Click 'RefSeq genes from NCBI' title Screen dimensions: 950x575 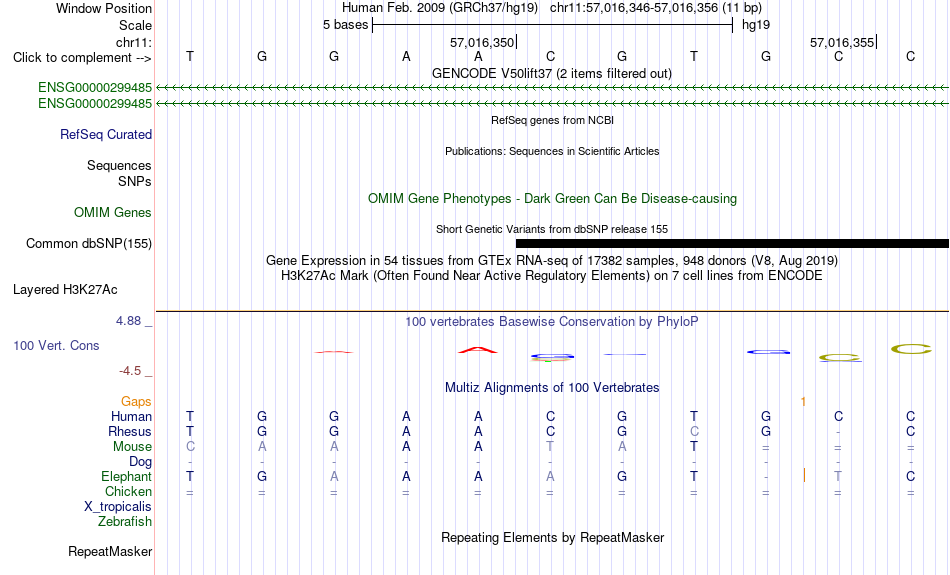pos(553,120)
